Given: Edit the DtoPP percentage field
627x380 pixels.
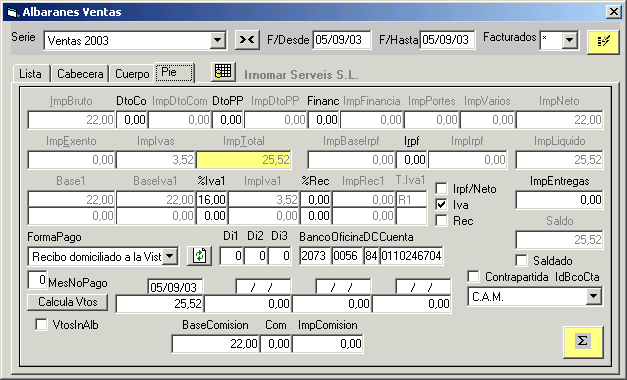Looking at the screenshot, I should click(x=228, y=120).
